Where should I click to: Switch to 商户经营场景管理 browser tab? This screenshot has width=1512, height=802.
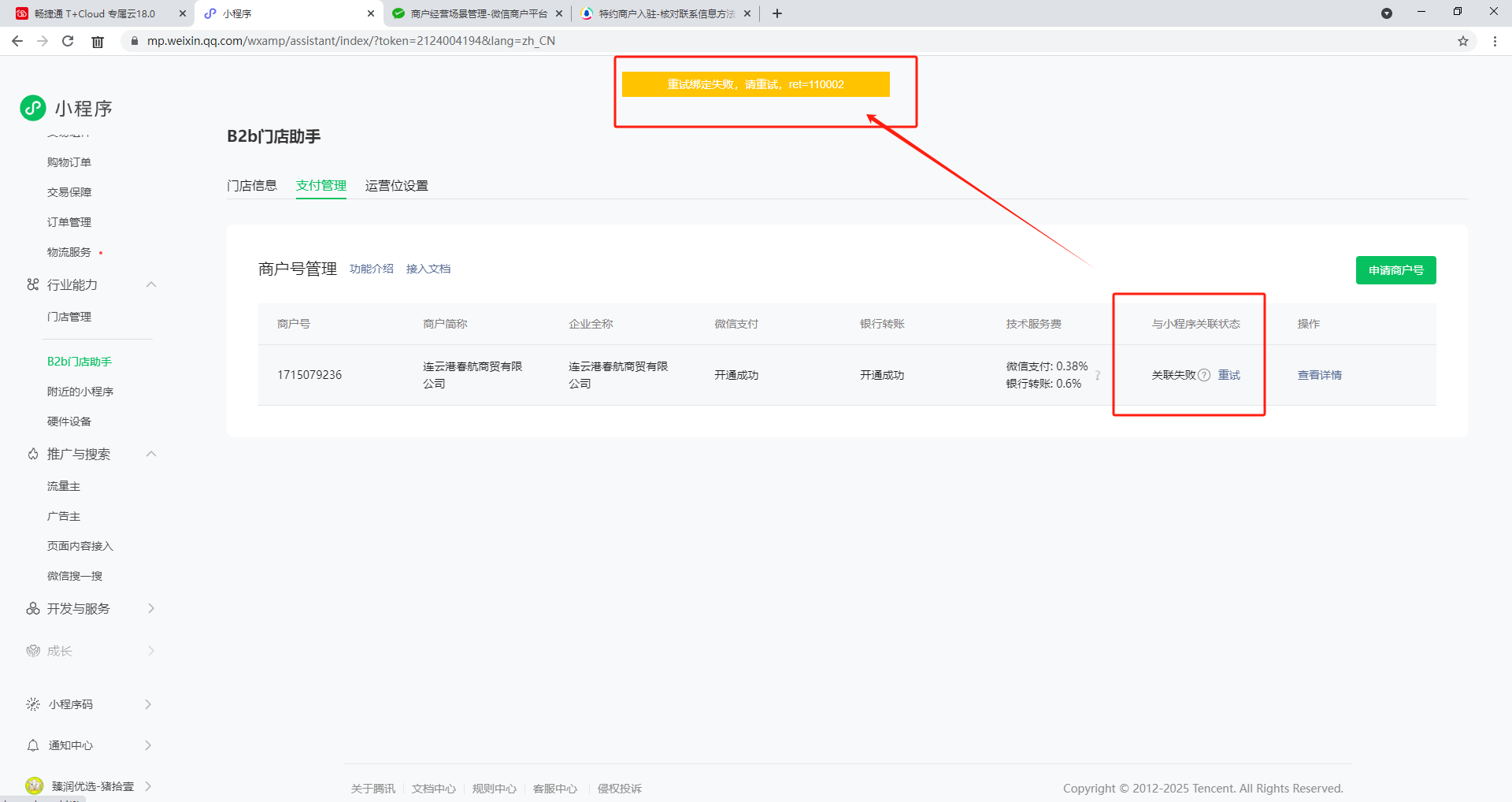(x=479, y=13)
